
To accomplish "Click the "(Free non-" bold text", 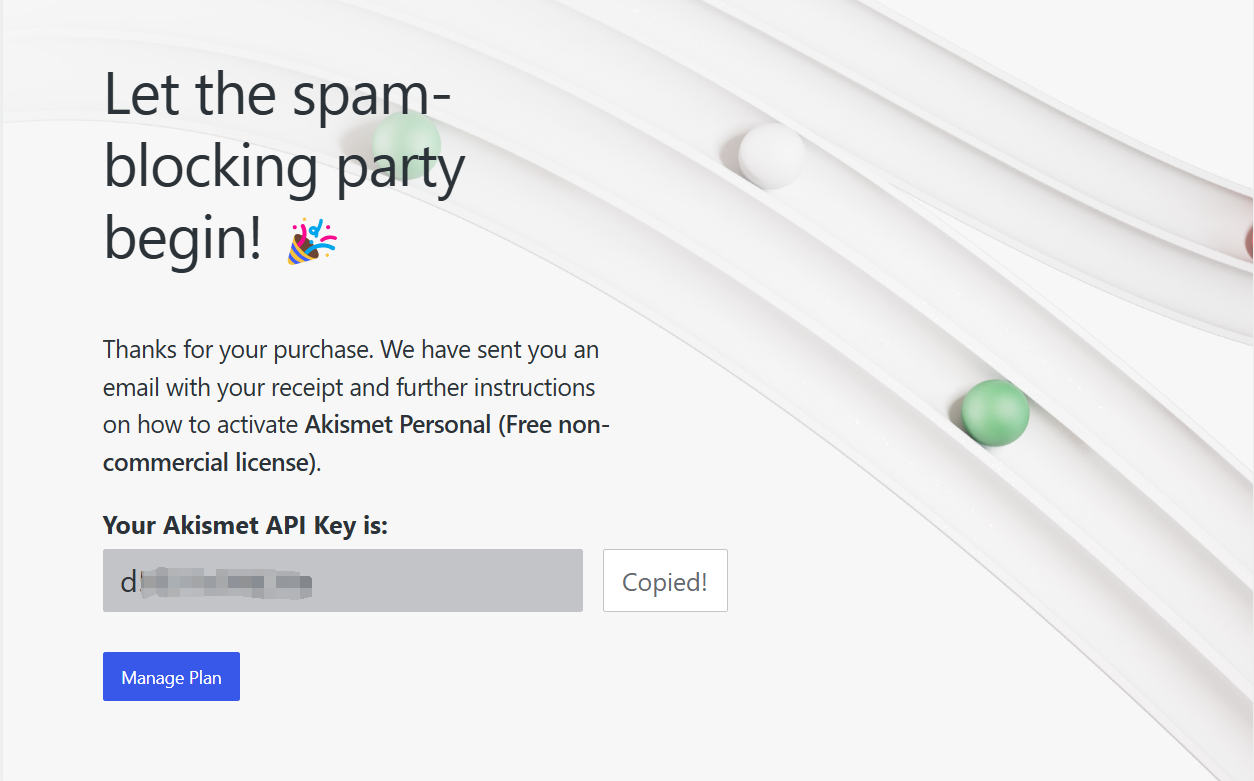I will click(x=557, y=425).
